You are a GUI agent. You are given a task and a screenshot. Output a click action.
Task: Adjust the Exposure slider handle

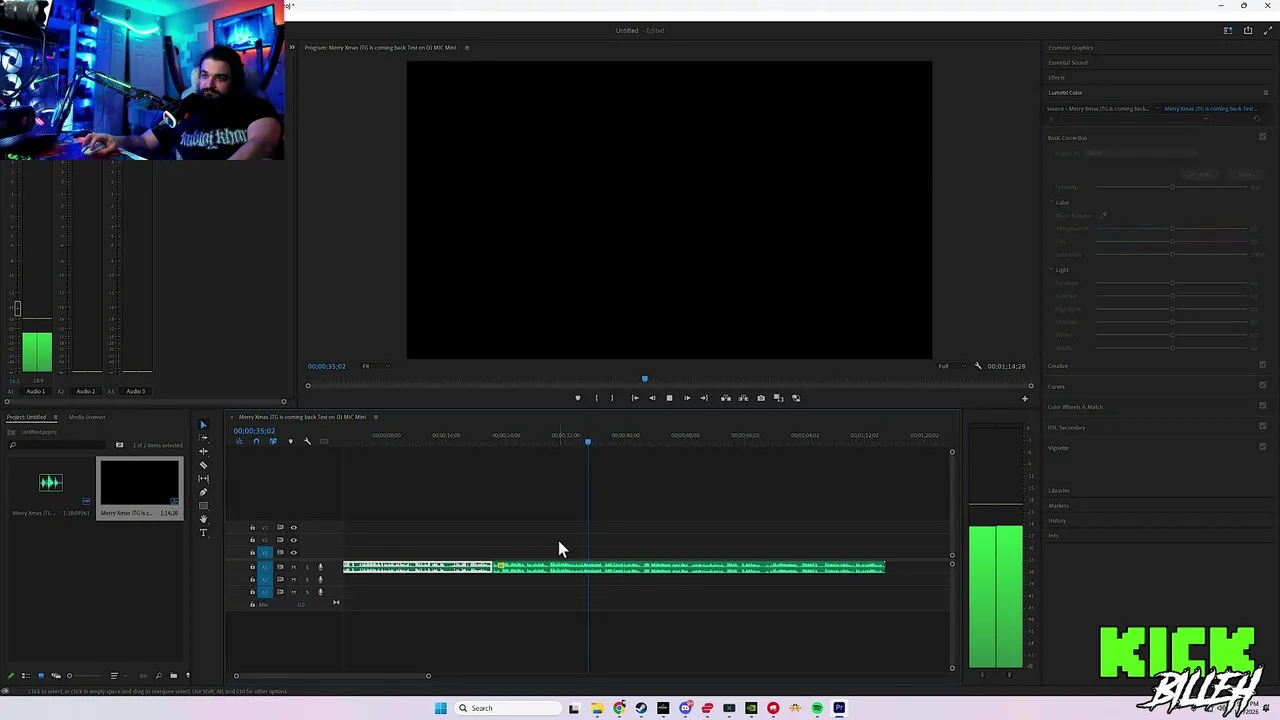(x=1172, y=283)
